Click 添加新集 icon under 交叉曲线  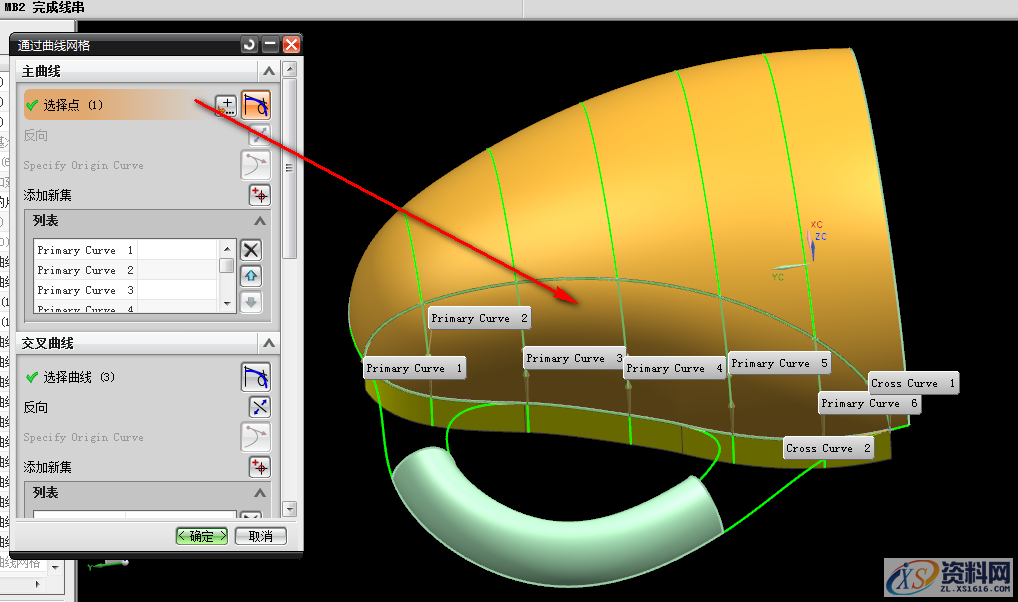click(260, 467)
